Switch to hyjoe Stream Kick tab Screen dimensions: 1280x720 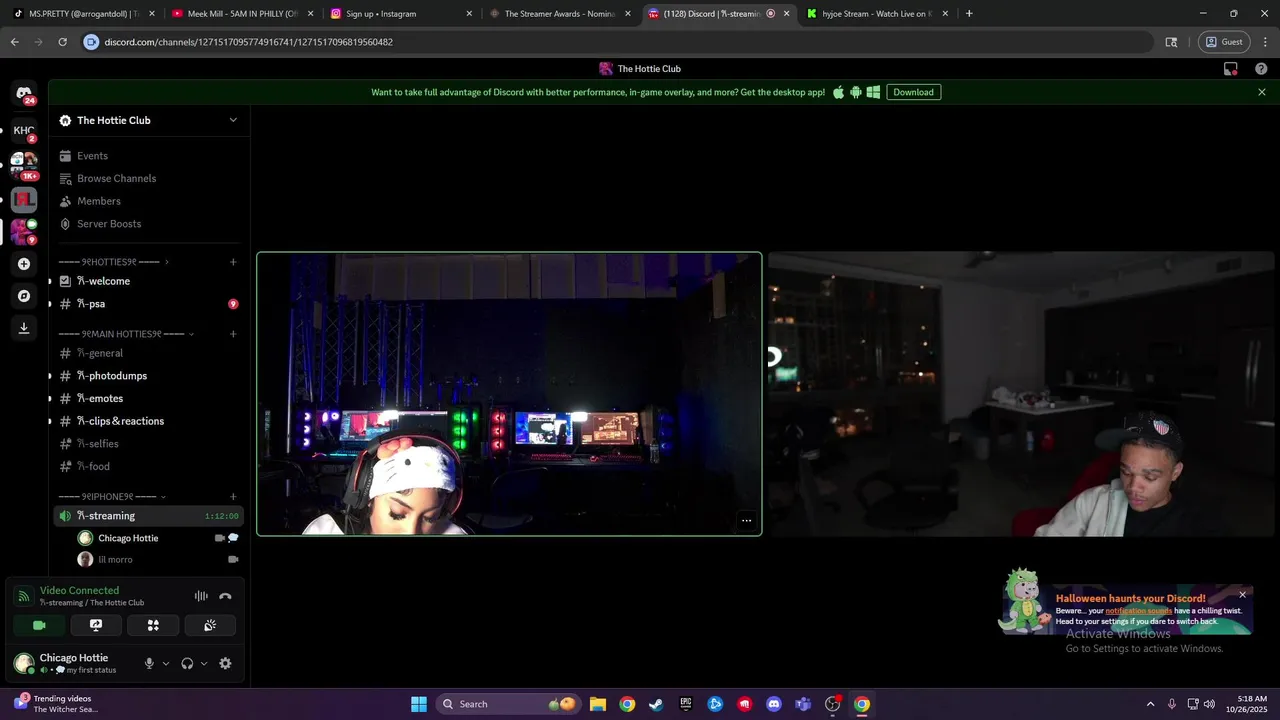pos(877,14)
